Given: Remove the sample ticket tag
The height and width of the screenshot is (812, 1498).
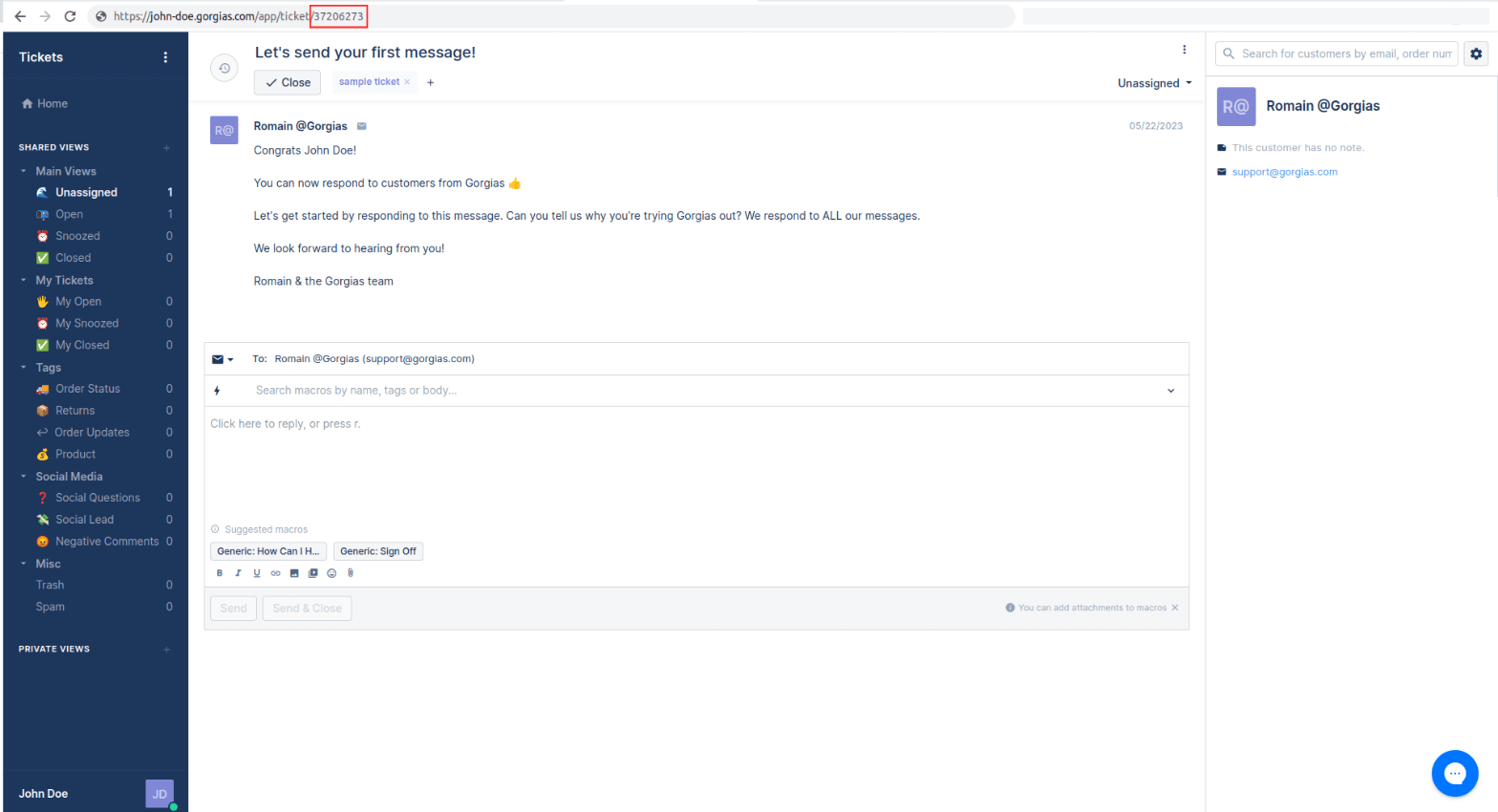Looking at the screenshot, I should point(407,82).
